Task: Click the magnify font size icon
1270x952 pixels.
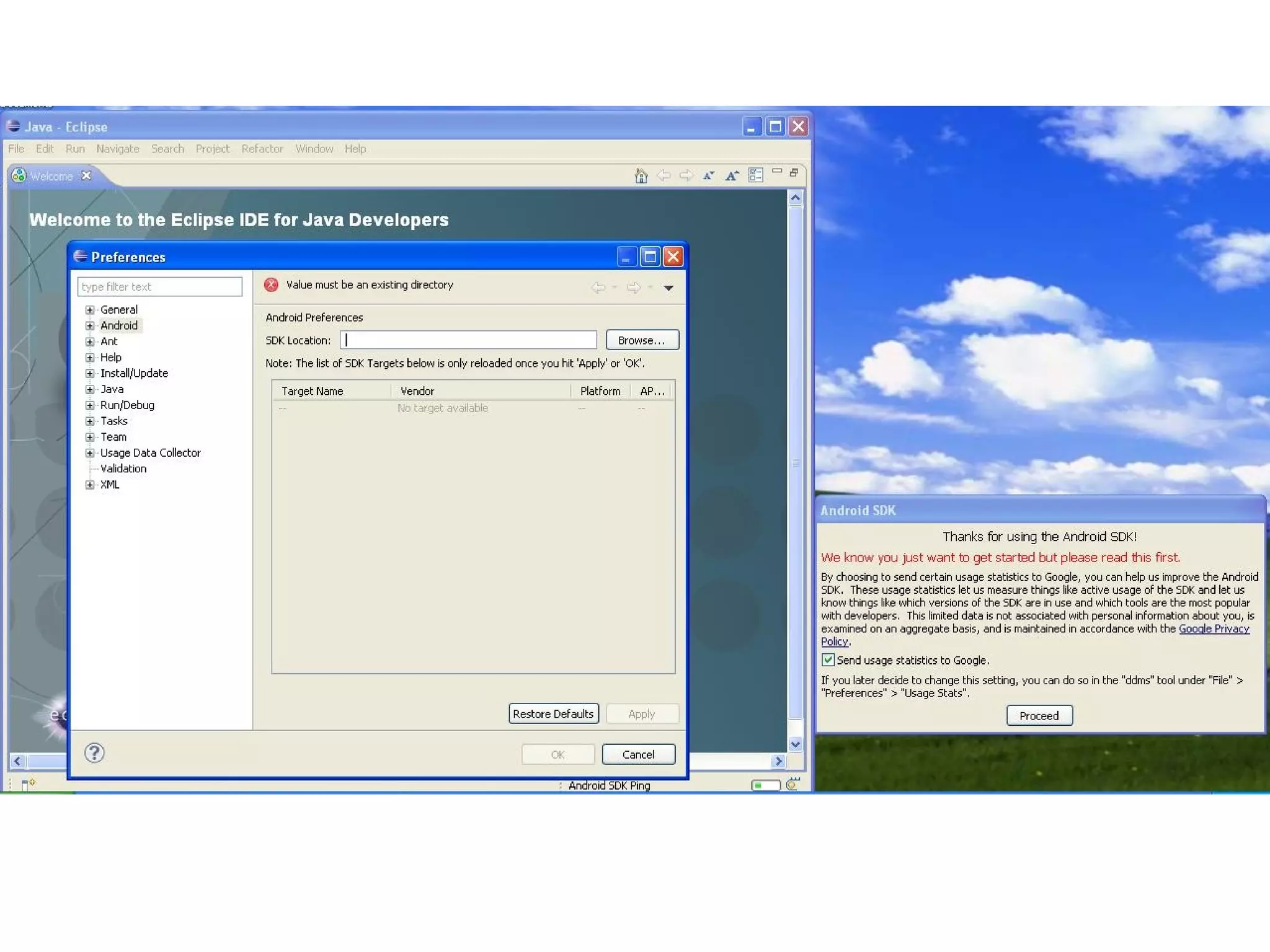Action: (x=732, y=176)
